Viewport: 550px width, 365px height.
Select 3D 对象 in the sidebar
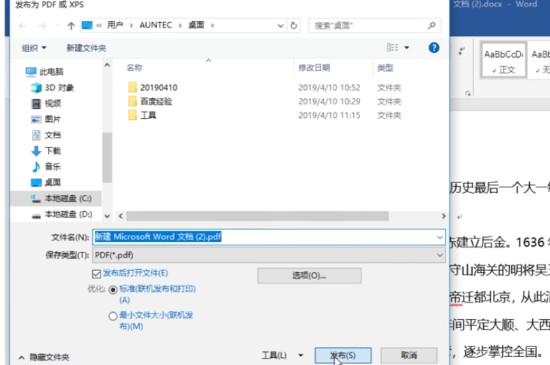tap(53, 88)
